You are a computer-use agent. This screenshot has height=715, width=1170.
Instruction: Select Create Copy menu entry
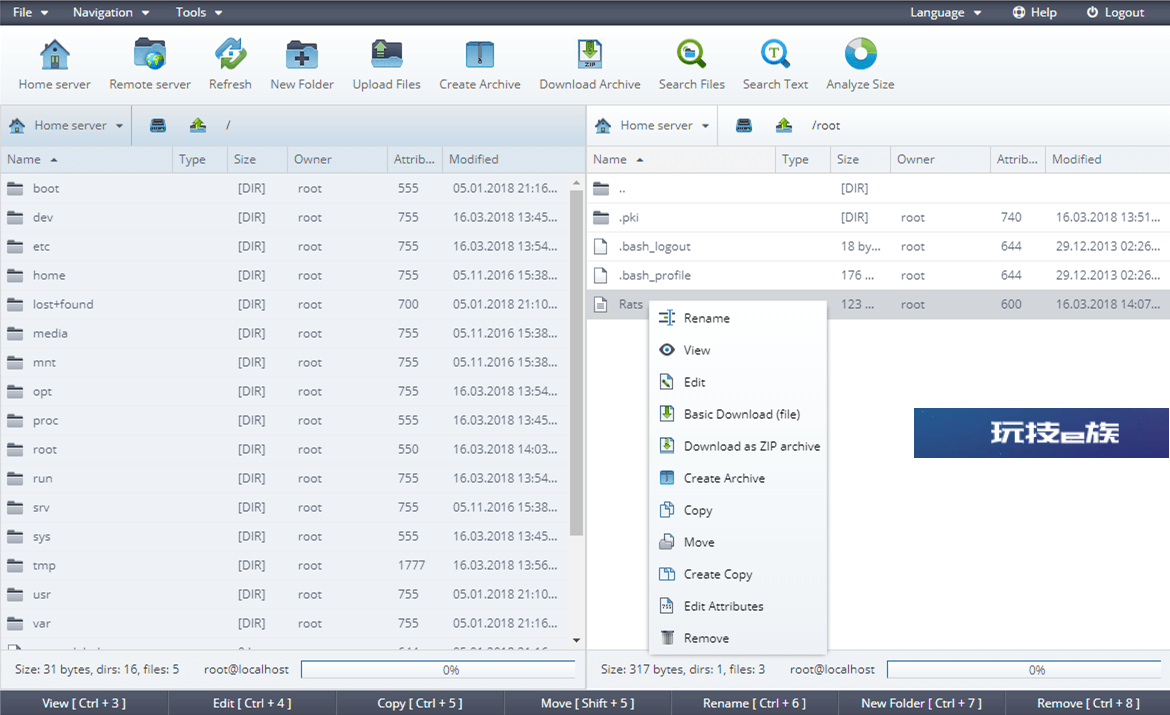point(738,575)
